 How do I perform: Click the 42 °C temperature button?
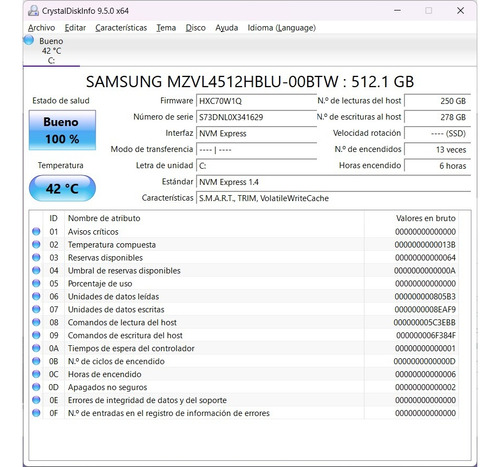(62, 189)
